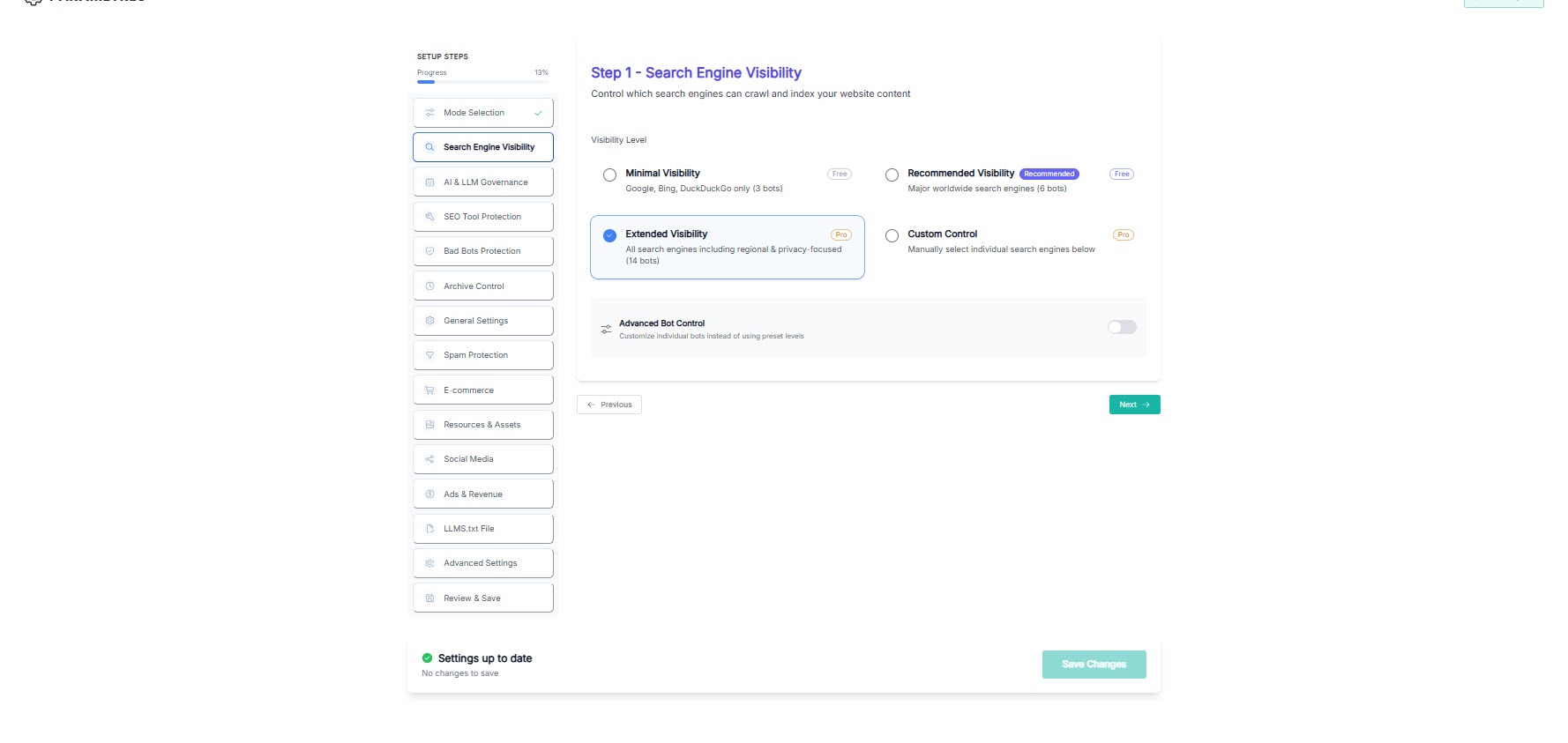
Task: Click the icon next to SEO Tool Protection
Action: [x=429, y=217]
